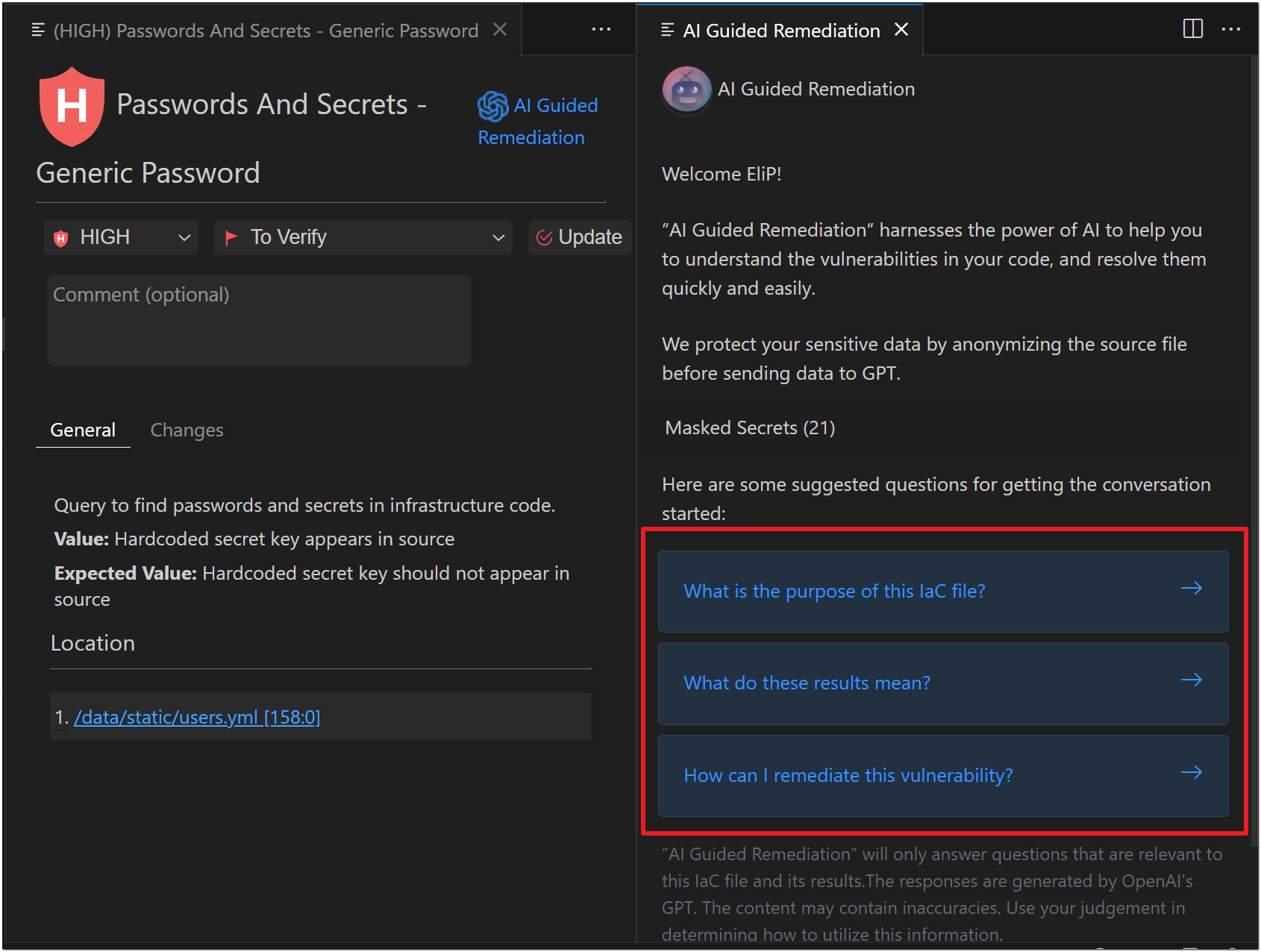Click the 'Generic Password' title text

(x=148, y=173)
